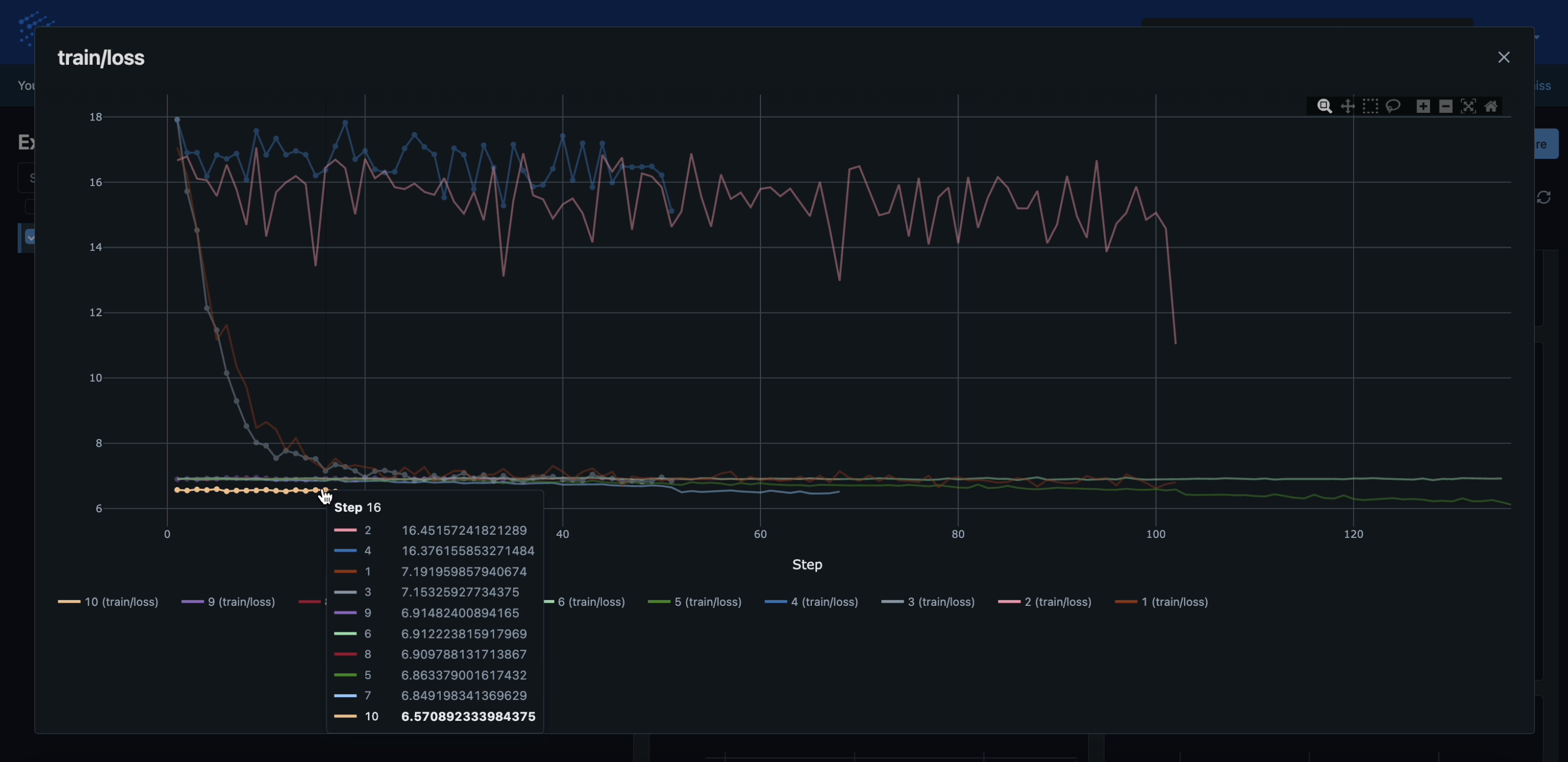
Task: Click the Step x-axis title
Action: (807, 565)
